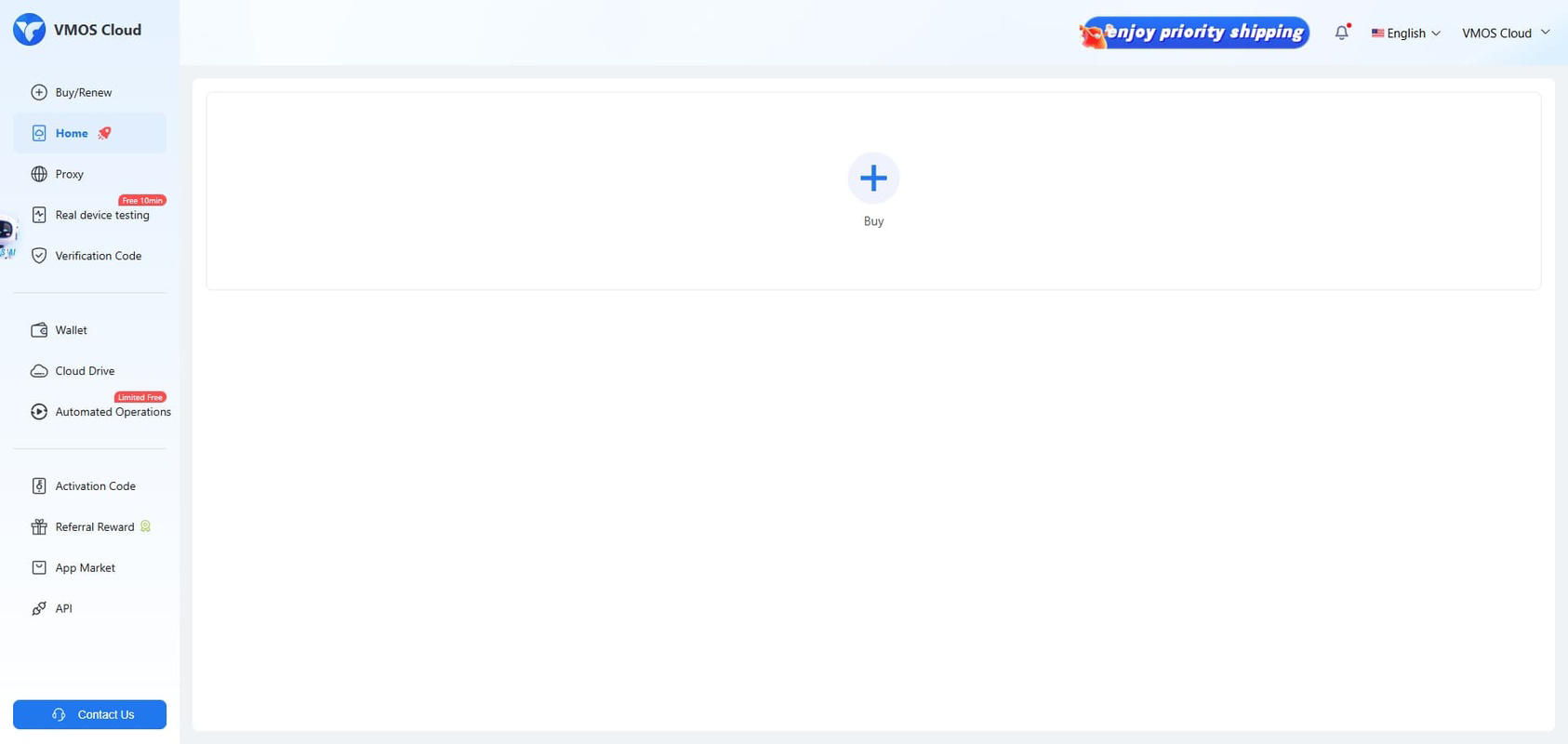Click the Contact Us button
The width and height of the screenshot is (1568, 744).
90,715
